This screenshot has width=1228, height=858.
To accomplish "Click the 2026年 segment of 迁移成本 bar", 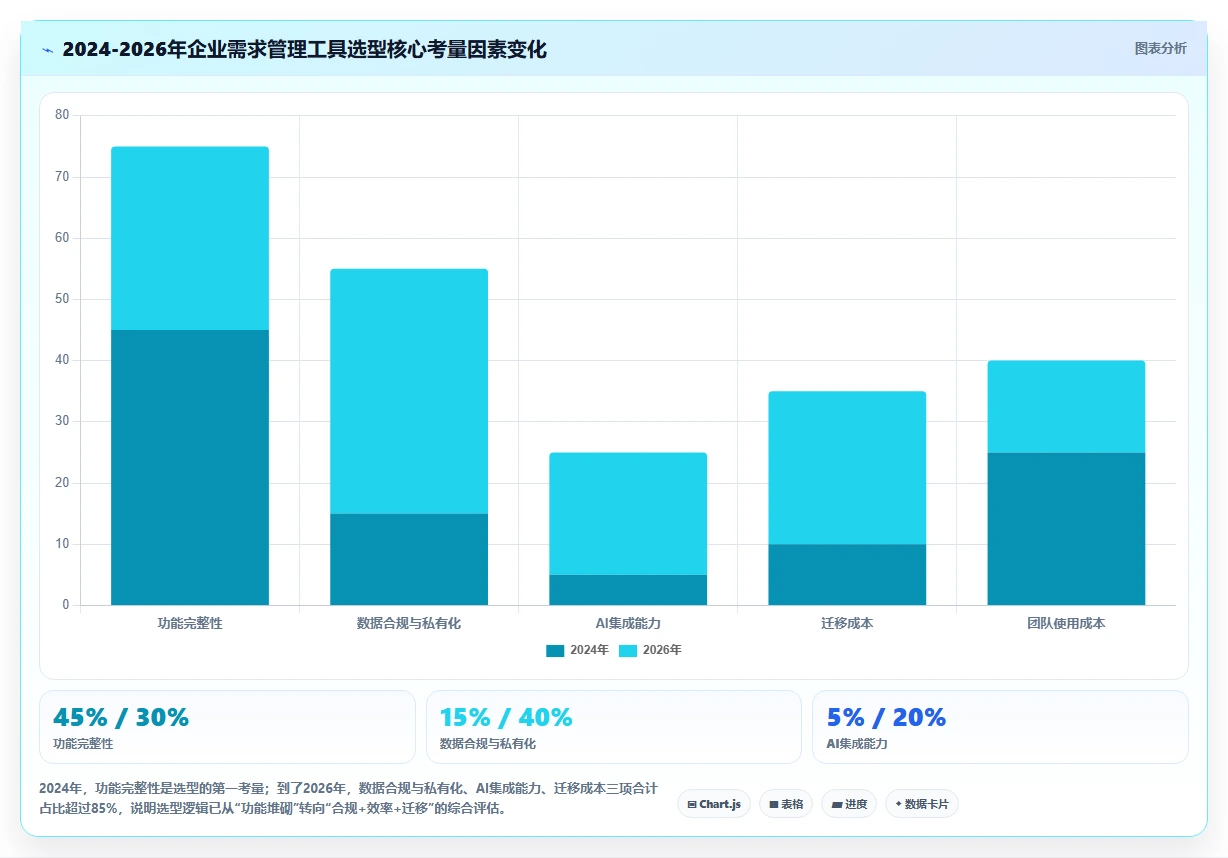I will click(847, 468).
